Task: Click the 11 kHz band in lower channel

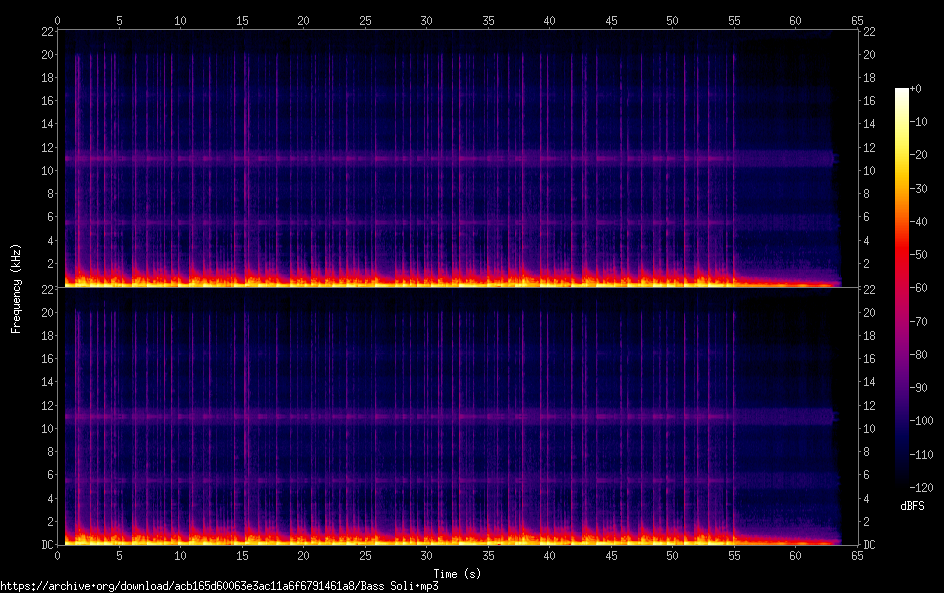Action: point(450,416)
